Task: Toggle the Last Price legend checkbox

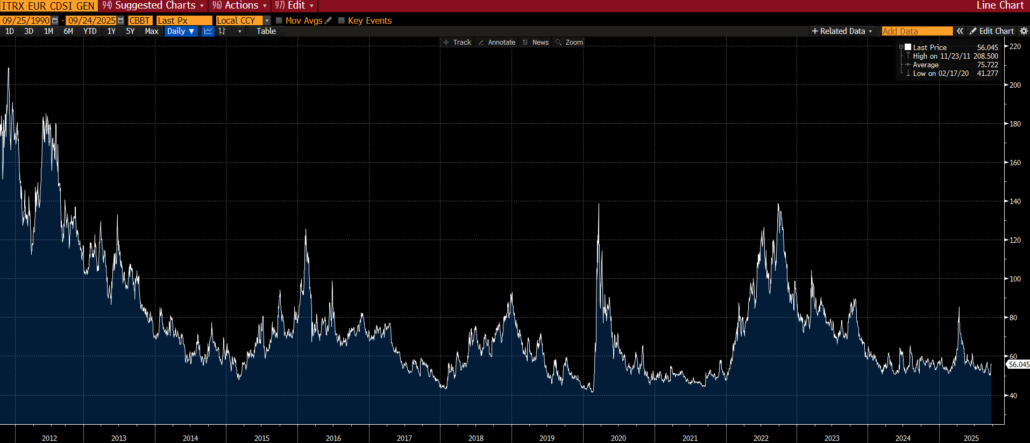Action: [x=907, y=47]
